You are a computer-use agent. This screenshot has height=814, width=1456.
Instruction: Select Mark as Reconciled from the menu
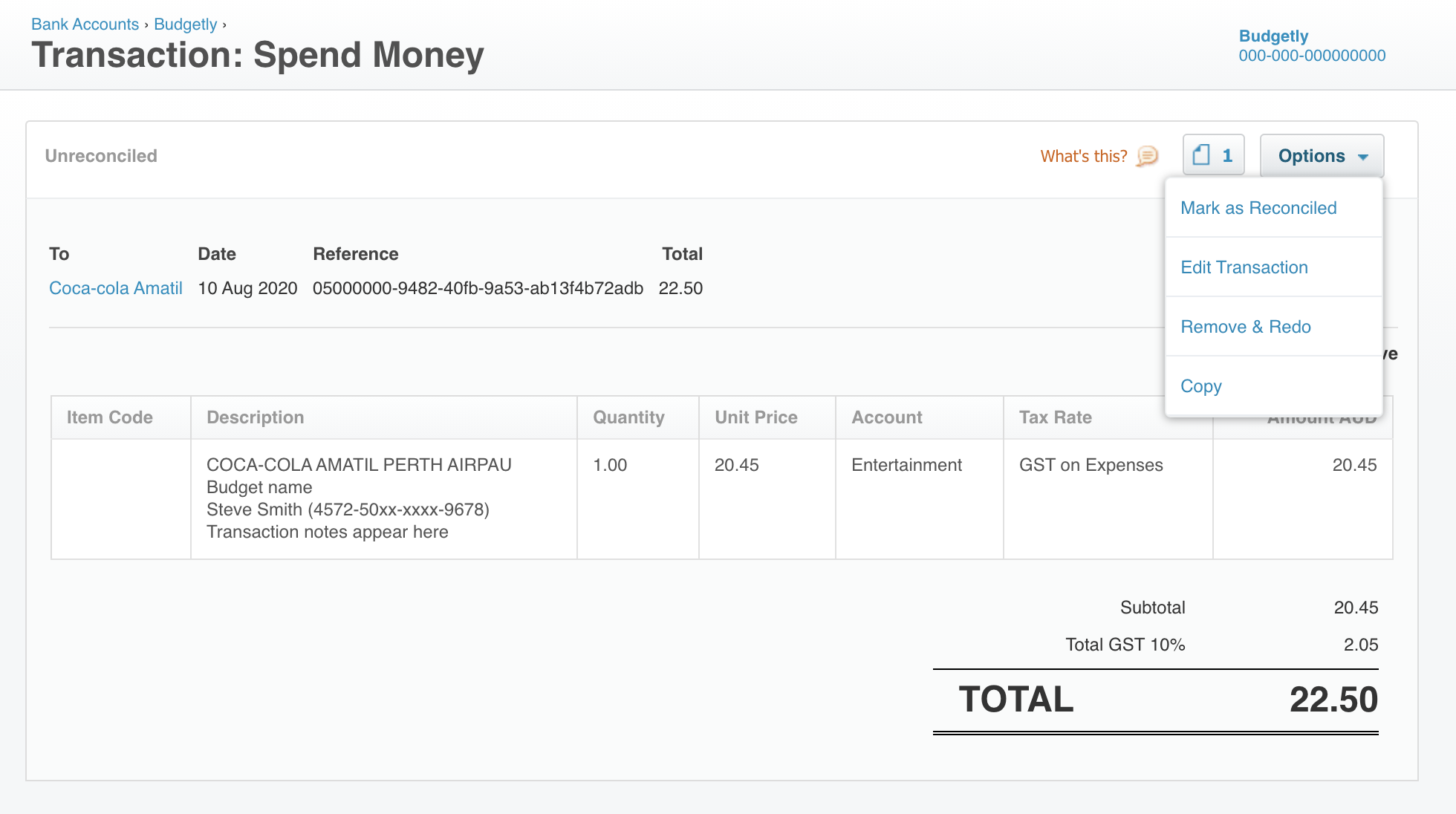pos(1258,208)
